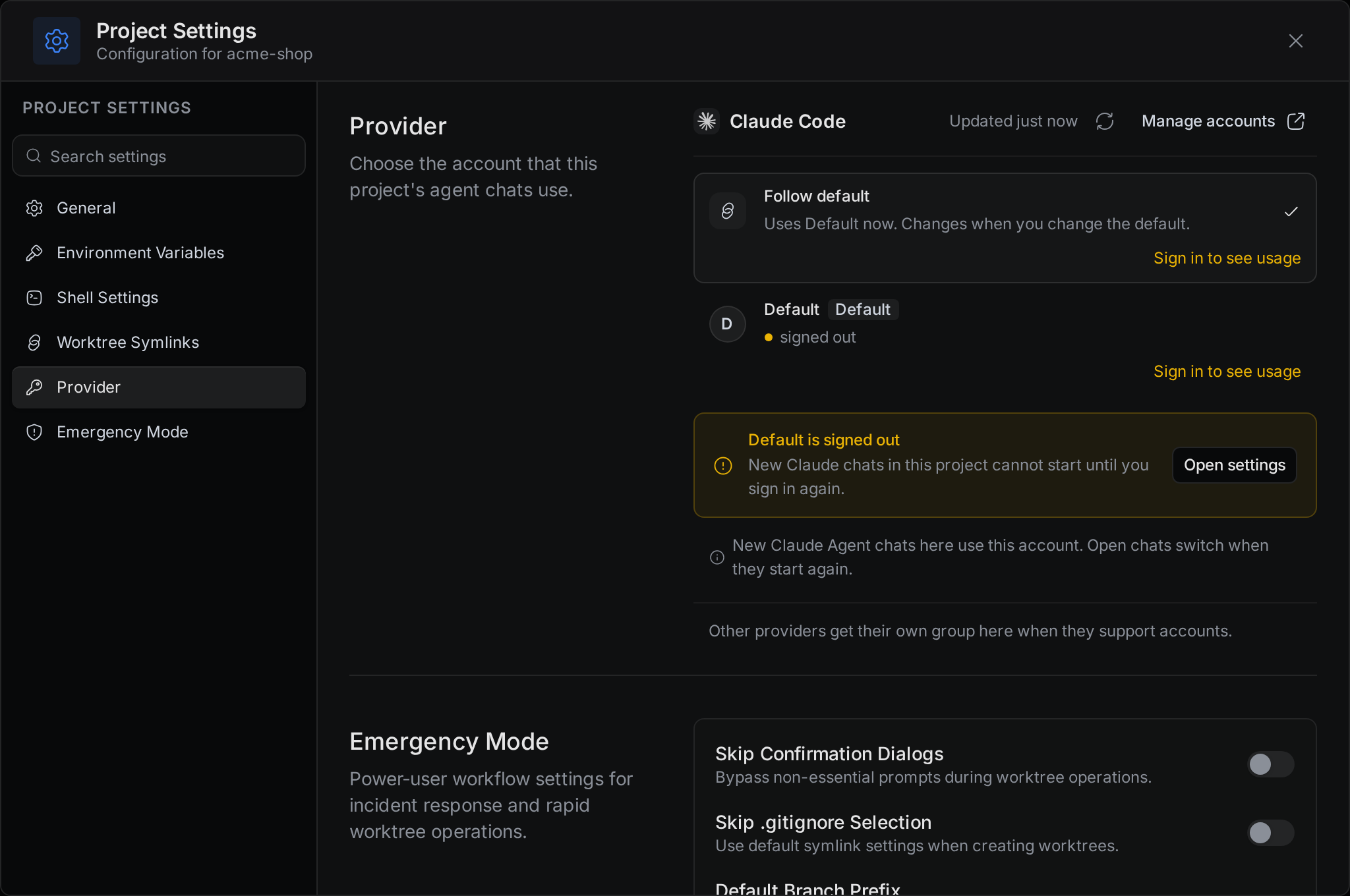Click the info icon beside New Claude Agent chats note
The width and height of the screenshot is (1350, 896).
[717, 557]
